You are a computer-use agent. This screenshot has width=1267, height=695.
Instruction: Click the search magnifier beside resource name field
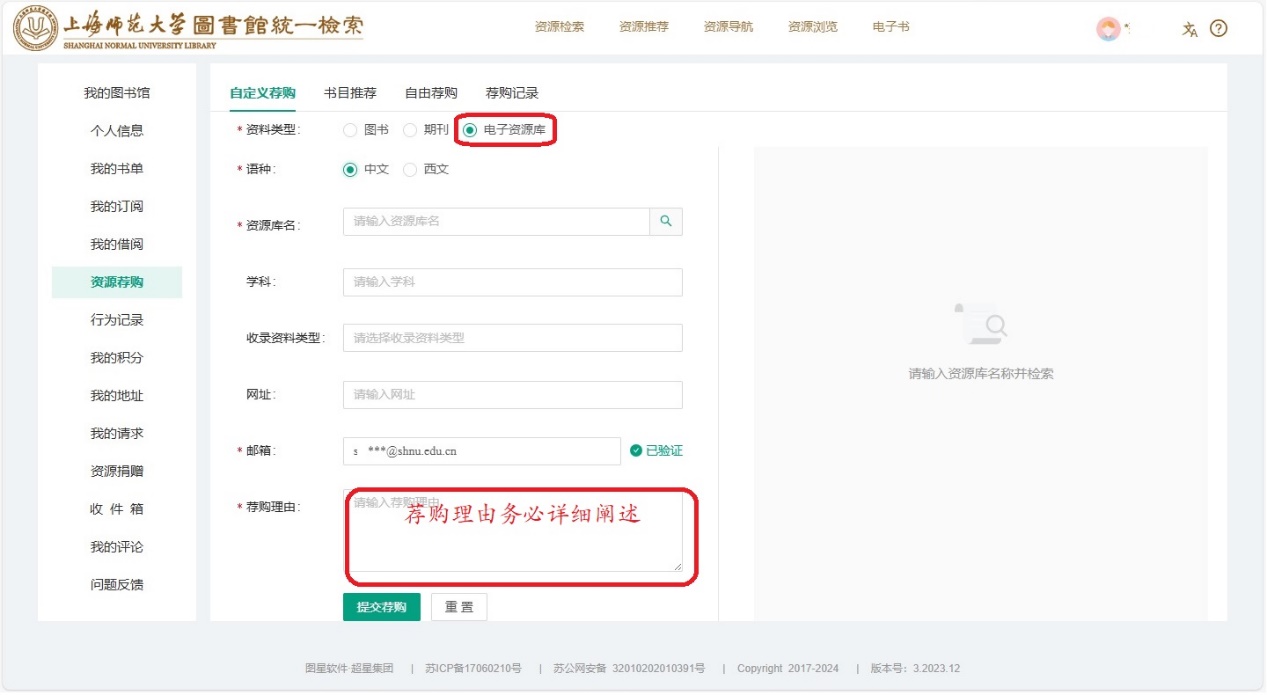coord(666,222)
